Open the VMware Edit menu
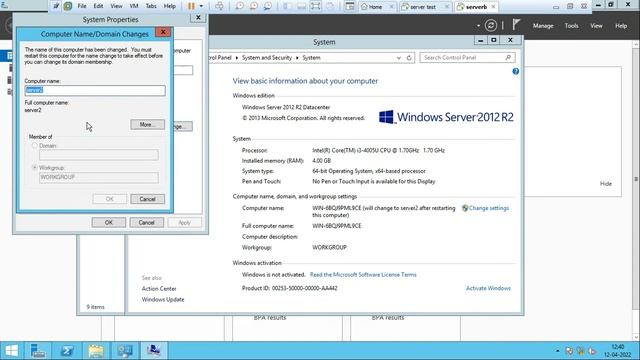The height and width of the screenshot is (360, 640). click(98, 6)
